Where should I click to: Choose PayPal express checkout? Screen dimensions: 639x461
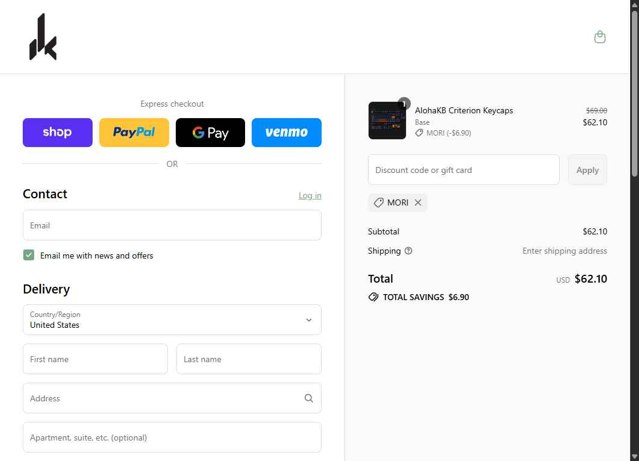point(134,132)
